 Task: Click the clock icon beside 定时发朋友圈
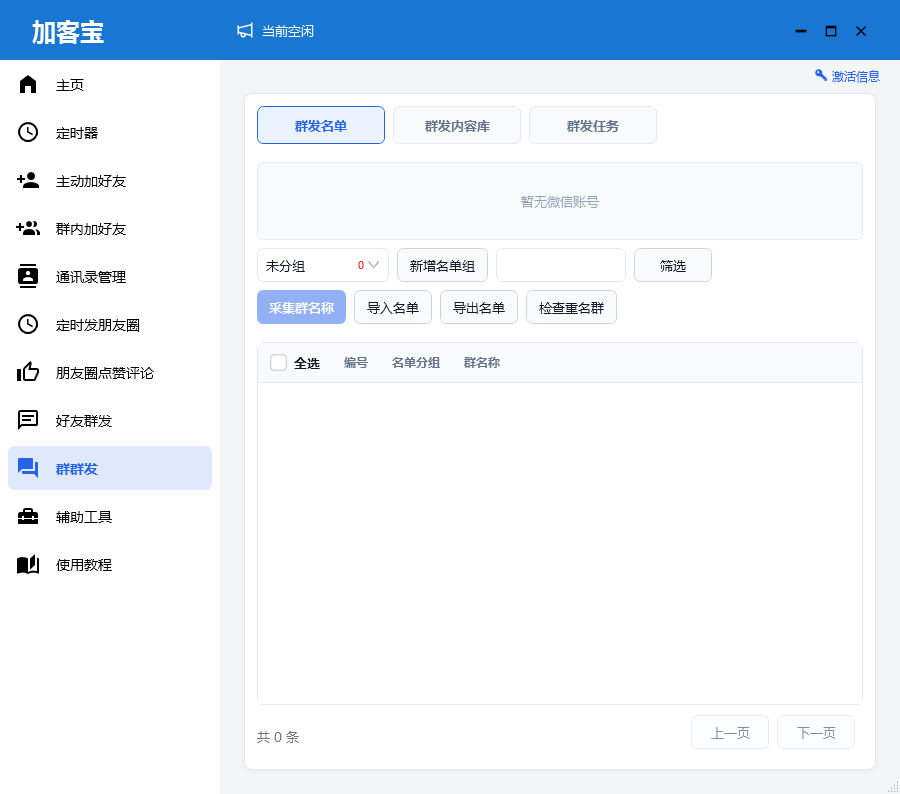(28, 324)
